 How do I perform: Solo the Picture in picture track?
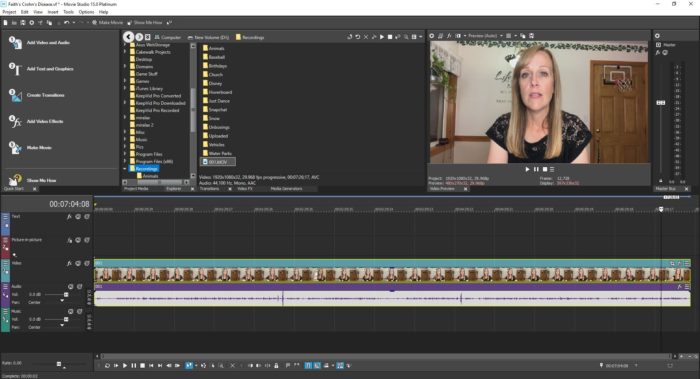(87, 240)
